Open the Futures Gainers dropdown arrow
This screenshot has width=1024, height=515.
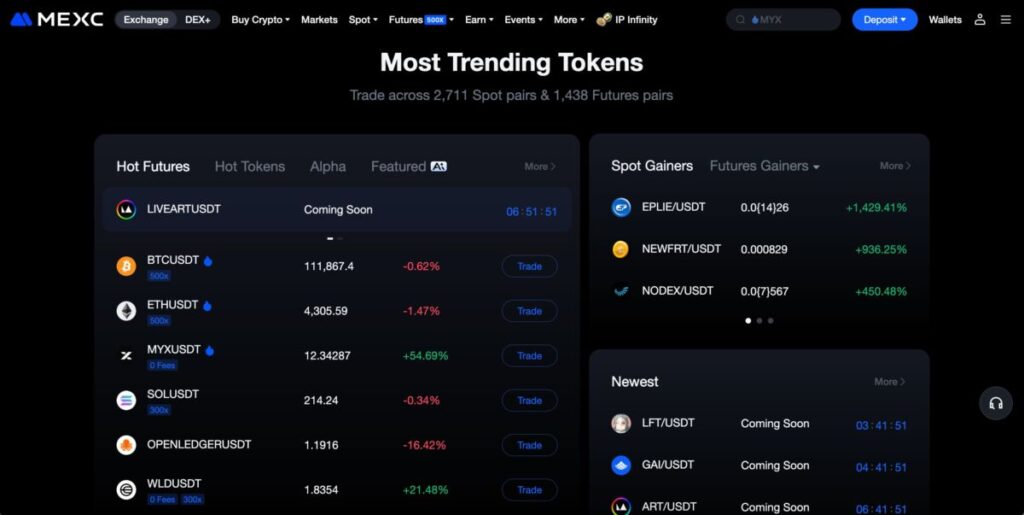pos(816,167)
